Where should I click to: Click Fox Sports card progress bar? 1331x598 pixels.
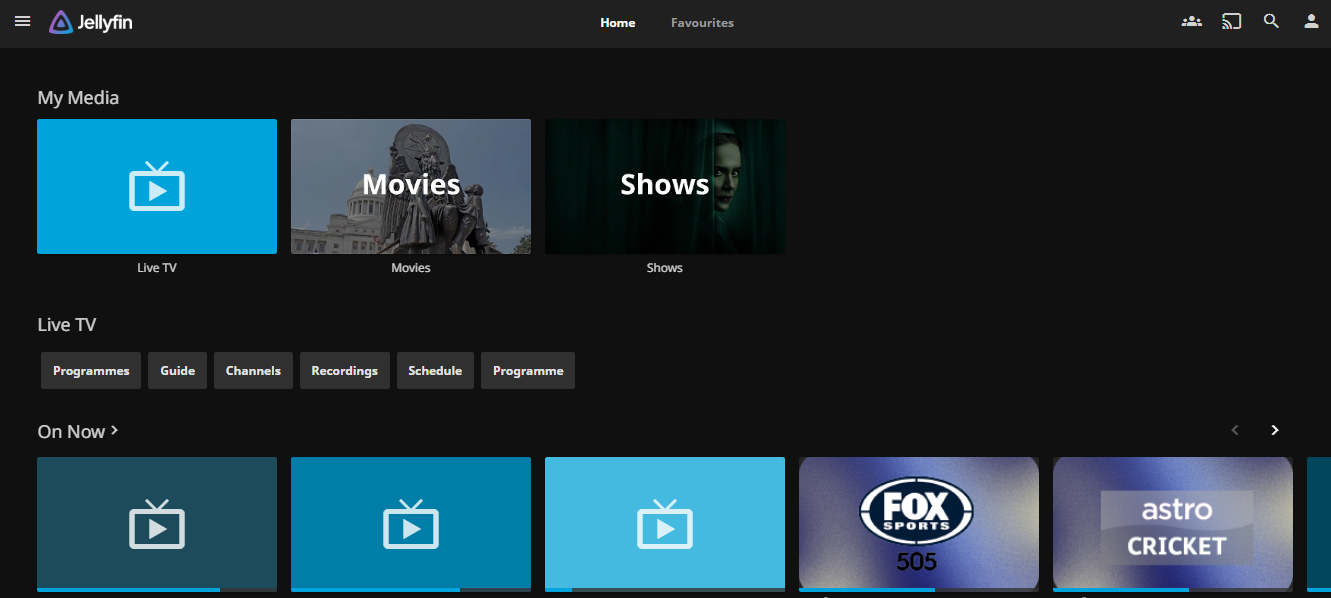point(919,590)
